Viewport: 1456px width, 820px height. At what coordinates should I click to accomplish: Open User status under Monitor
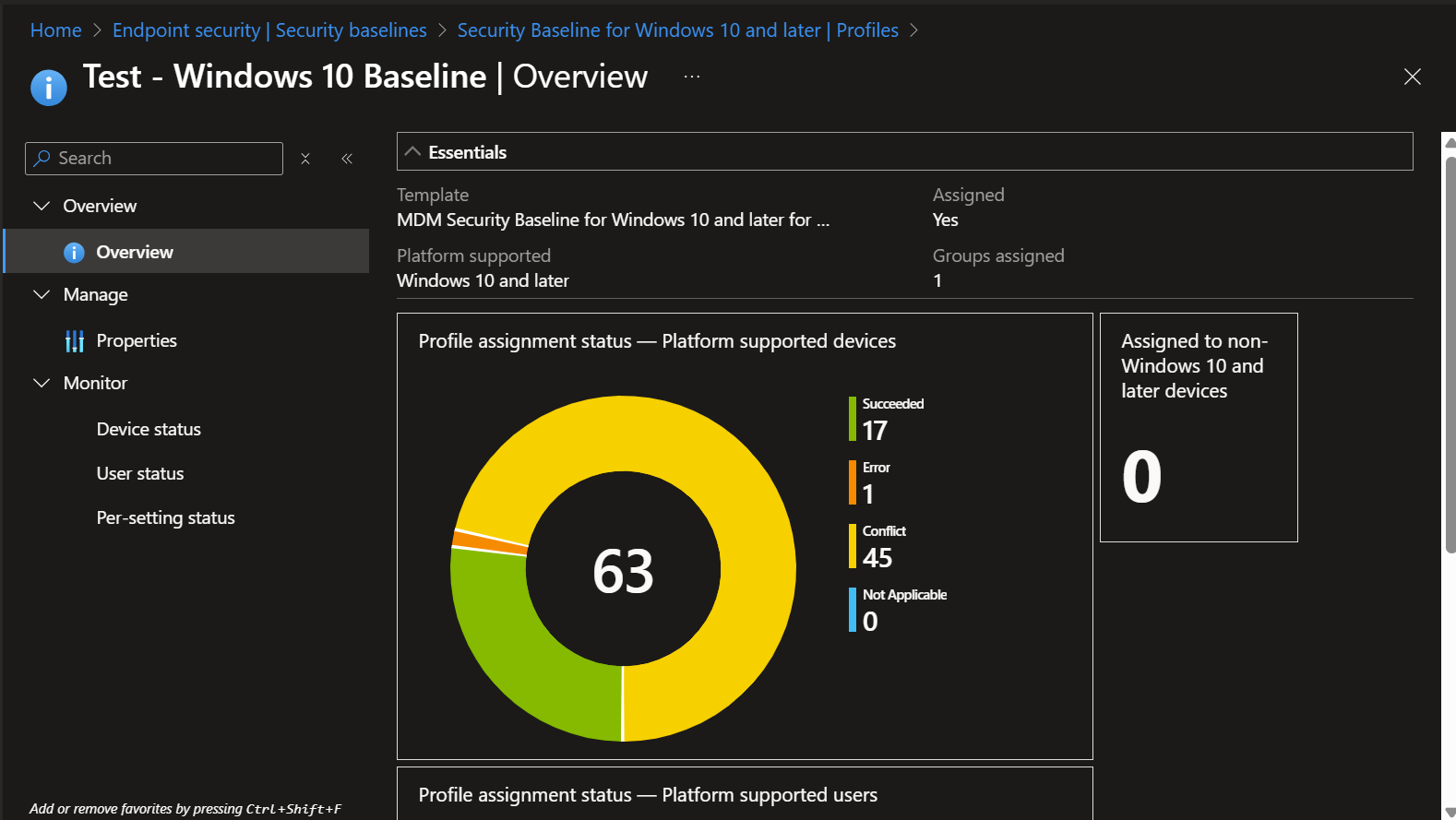point(140,473)
